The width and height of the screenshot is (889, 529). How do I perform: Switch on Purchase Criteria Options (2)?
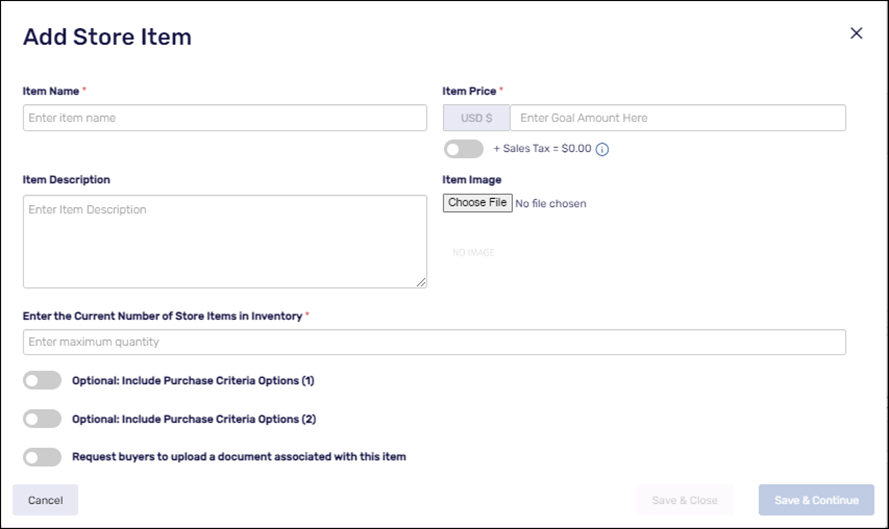pos(42,419)
